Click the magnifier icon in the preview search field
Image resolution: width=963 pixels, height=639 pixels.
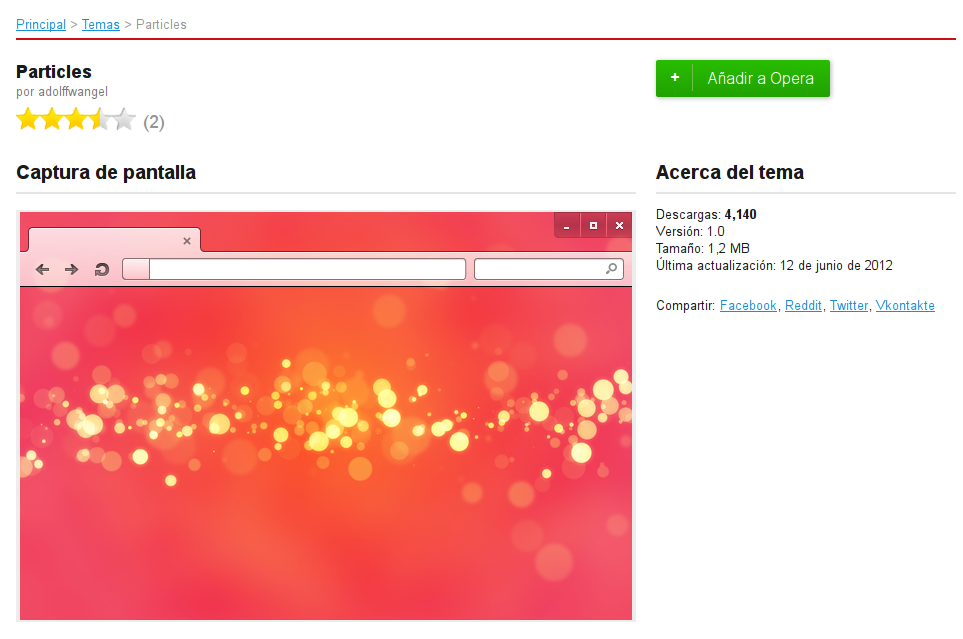point(609,268)
